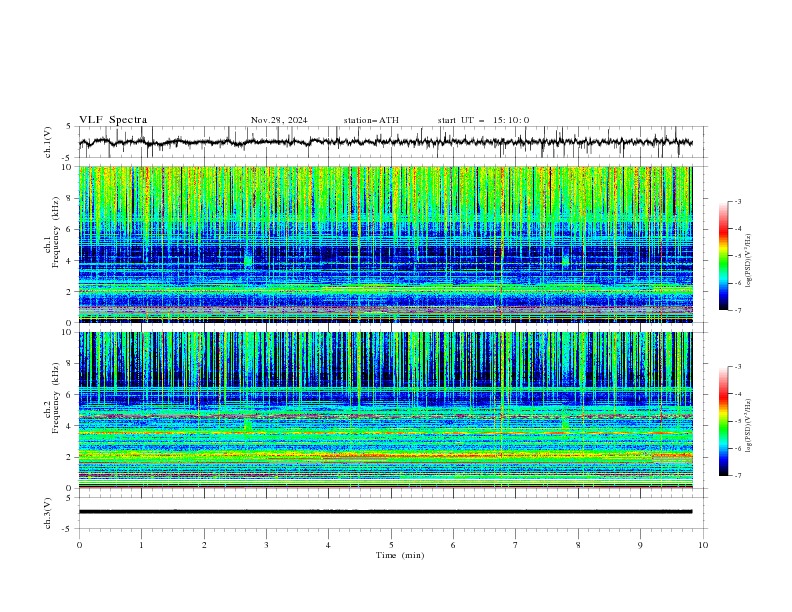Image resolution: width=792 pixels, height=612 pixels.
Task: Click the upper color bar beside ch.1 spectrogram
Action: (x=723, y=256)
